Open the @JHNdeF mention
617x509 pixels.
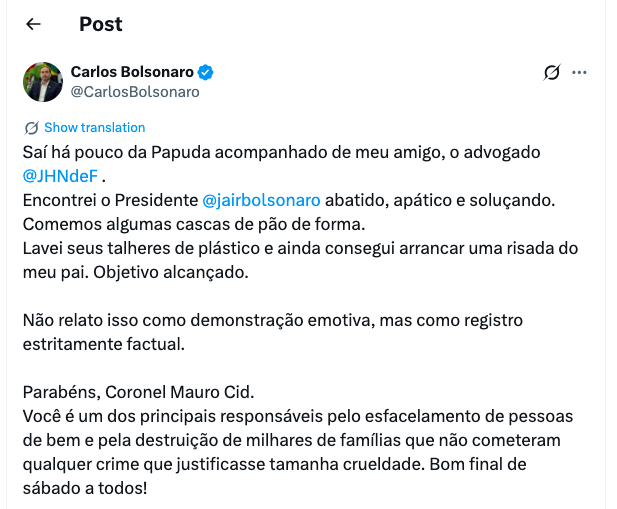click(x=60, y=175)
